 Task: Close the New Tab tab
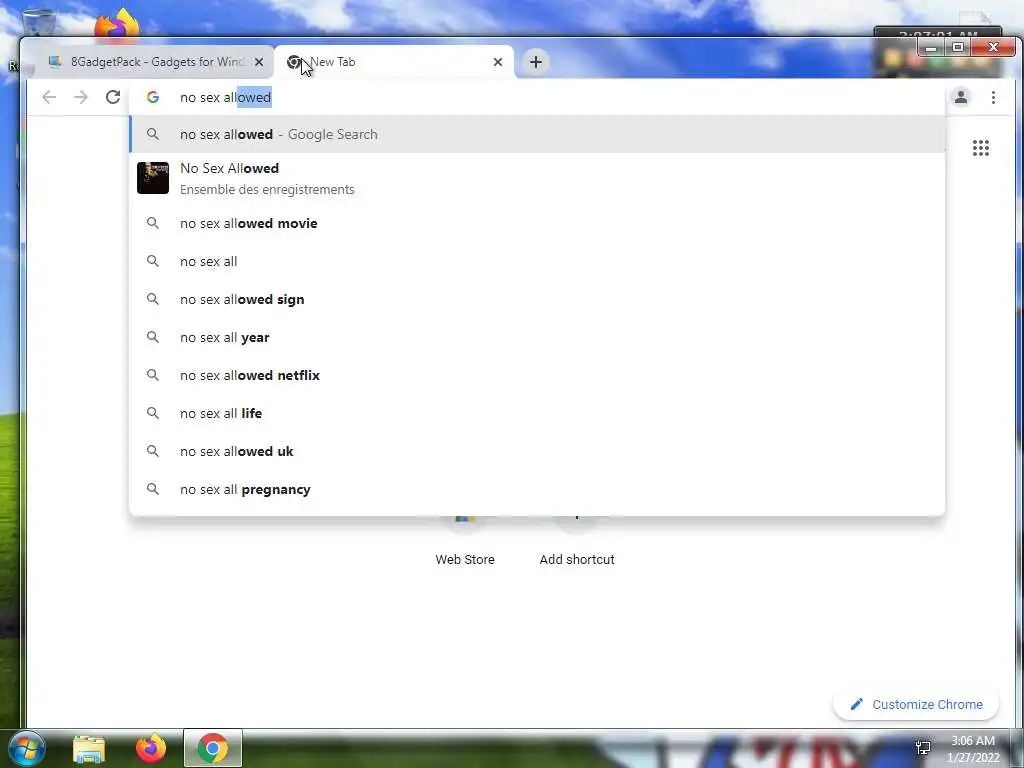pos(498,62)
